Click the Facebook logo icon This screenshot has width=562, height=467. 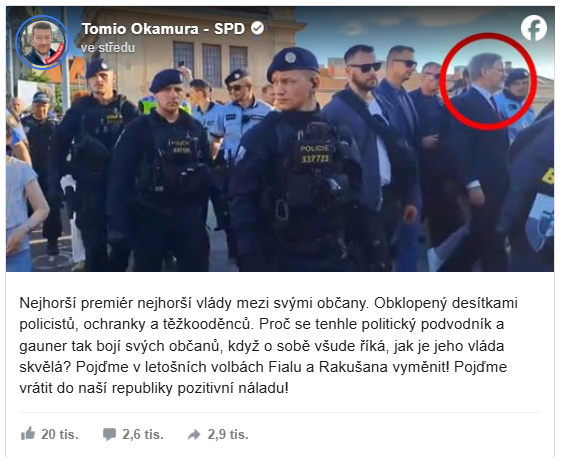click(x=534, y=28)
